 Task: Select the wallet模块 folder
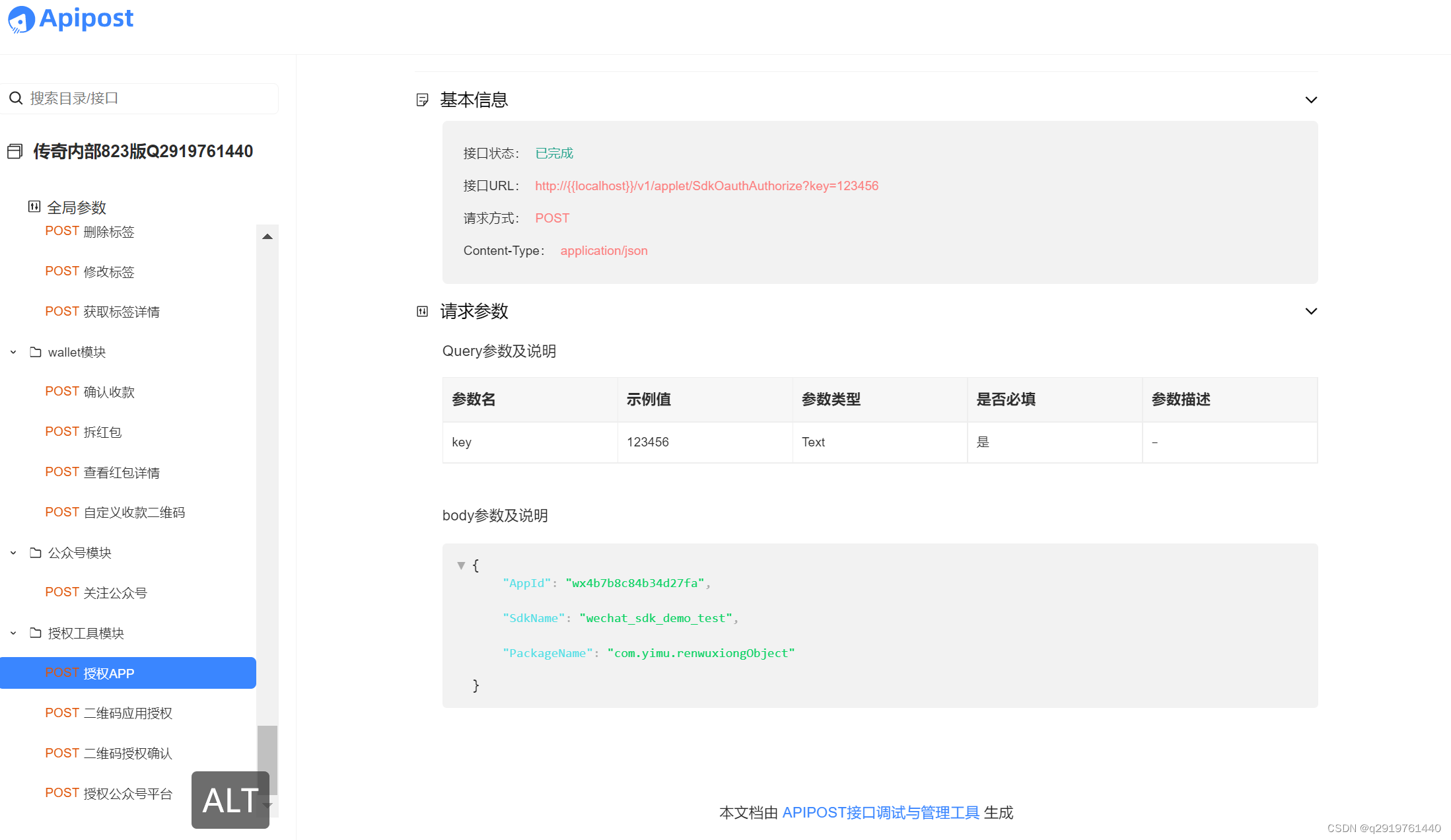pos(77,352)
